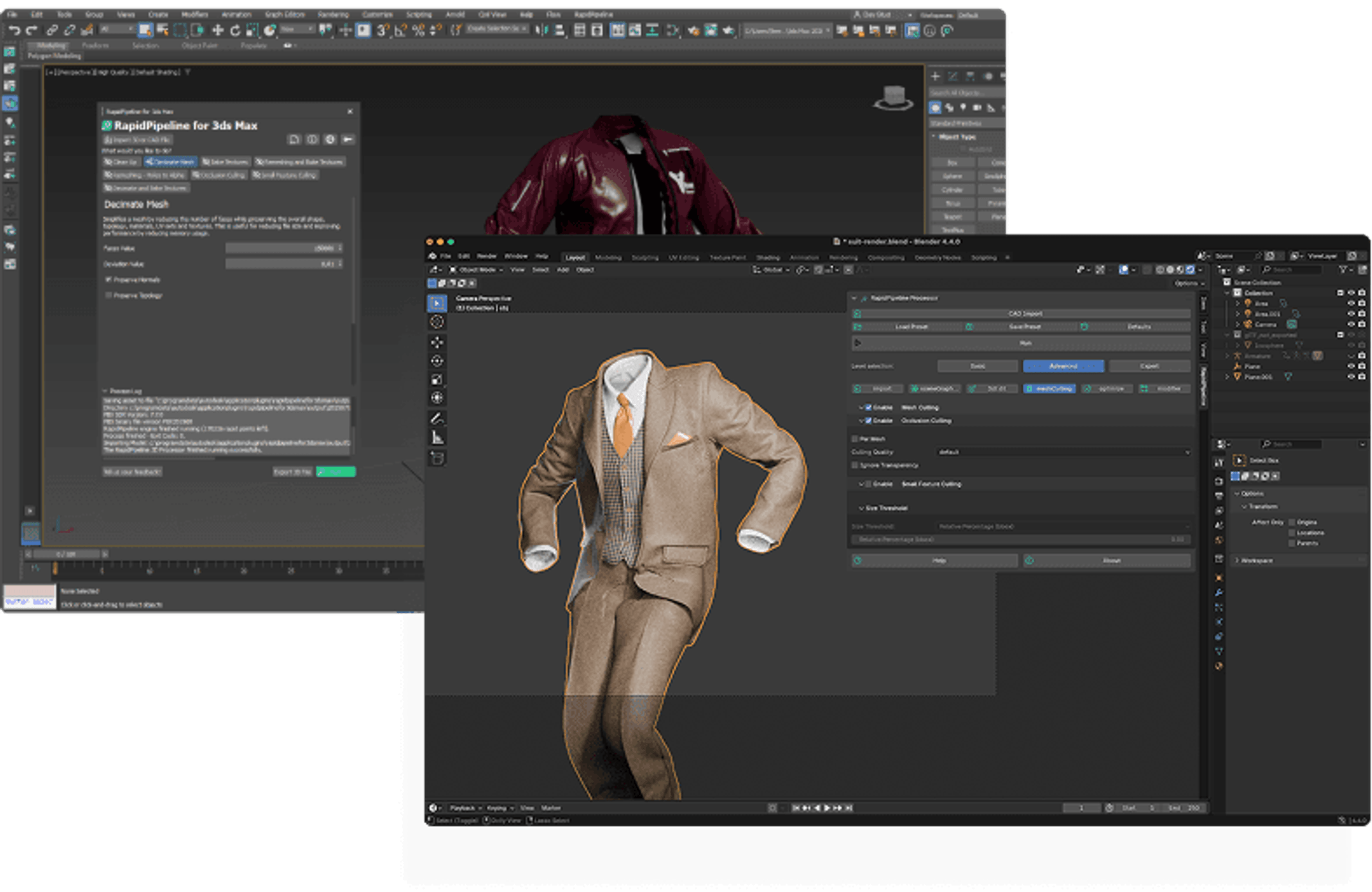Screen dimensions: 1372x892
Task: Click the Undo arrow in 3ds Max
Action: coord(14,30)
